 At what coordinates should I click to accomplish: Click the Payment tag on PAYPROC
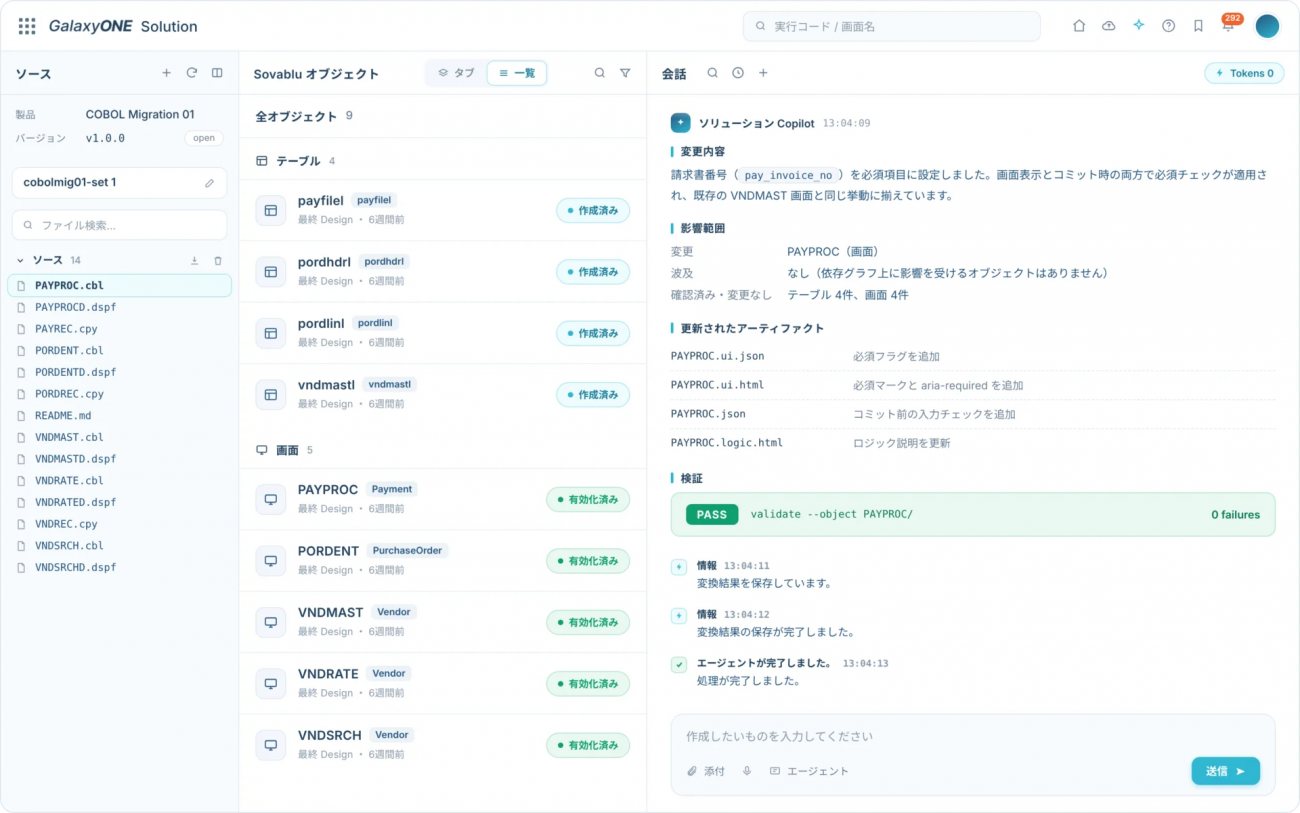[392, 489]
